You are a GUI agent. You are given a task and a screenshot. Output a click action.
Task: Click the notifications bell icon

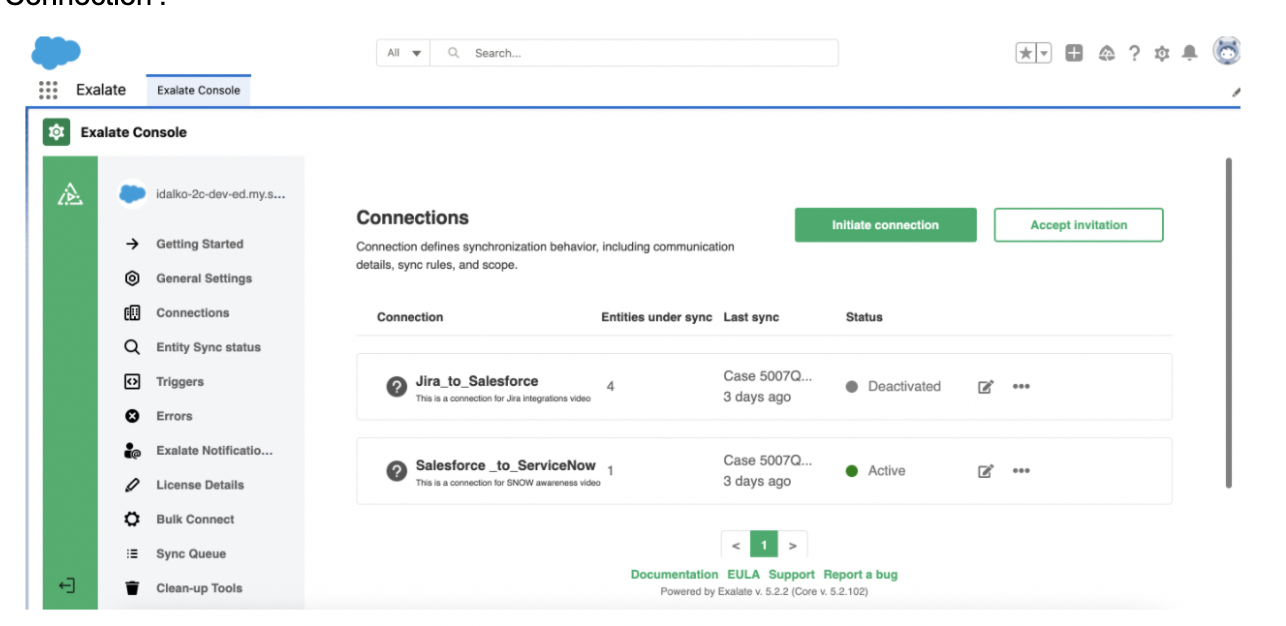point(1189,54)
